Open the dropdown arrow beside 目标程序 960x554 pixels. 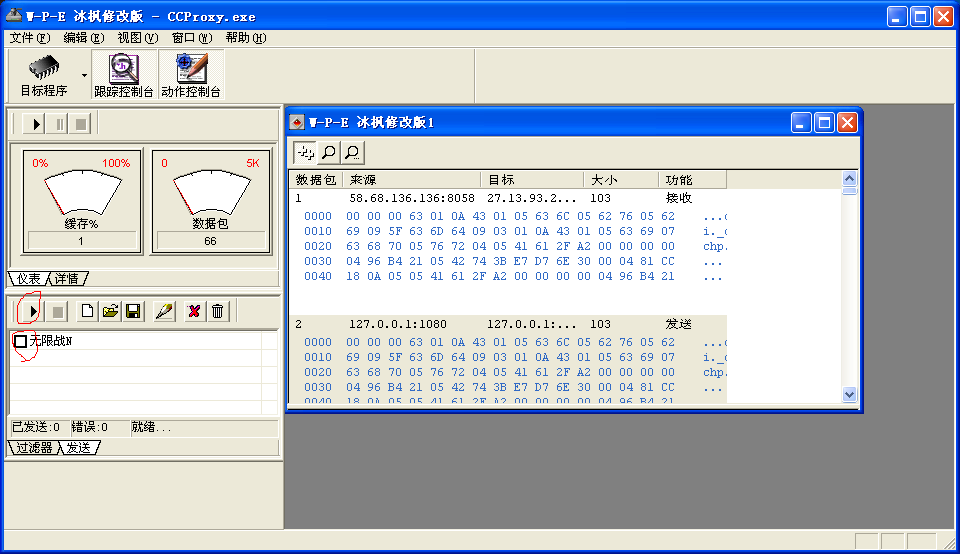(84, 75)
